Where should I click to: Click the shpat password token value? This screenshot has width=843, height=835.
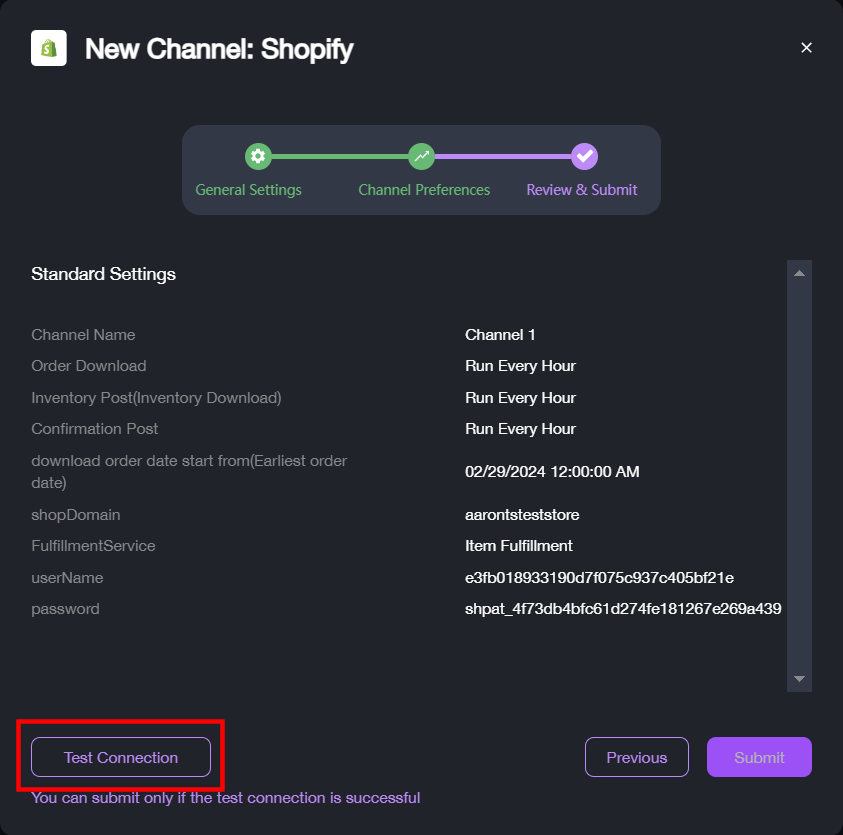(623, 609)
